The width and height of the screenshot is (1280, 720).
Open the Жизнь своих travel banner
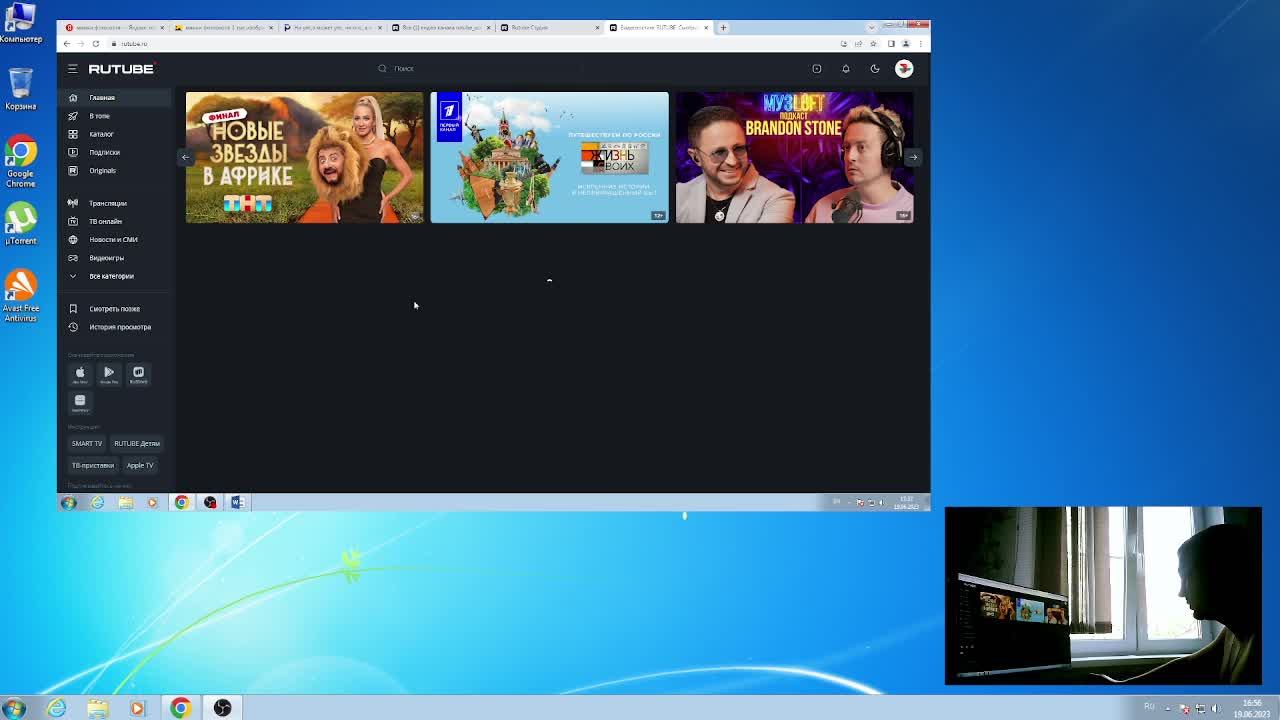549,157
